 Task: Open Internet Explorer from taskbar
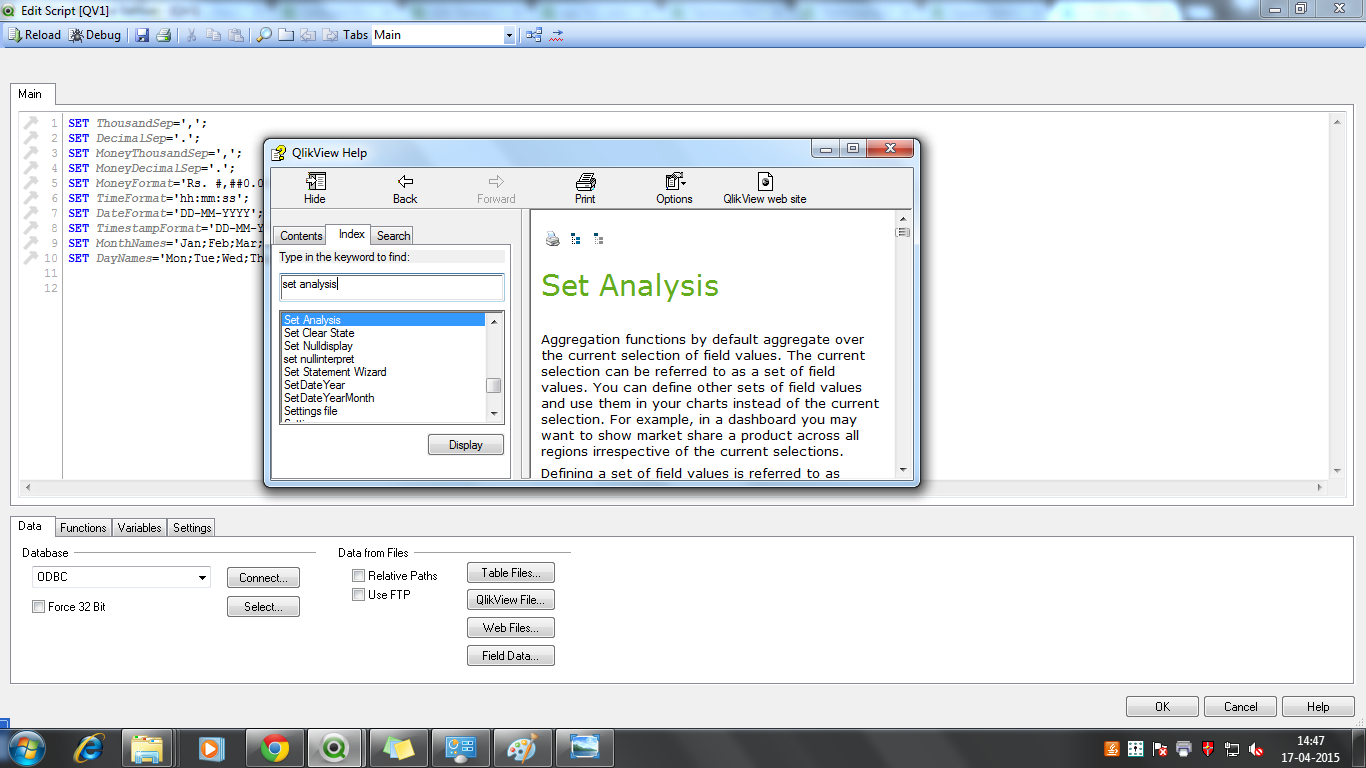point(89,748)
